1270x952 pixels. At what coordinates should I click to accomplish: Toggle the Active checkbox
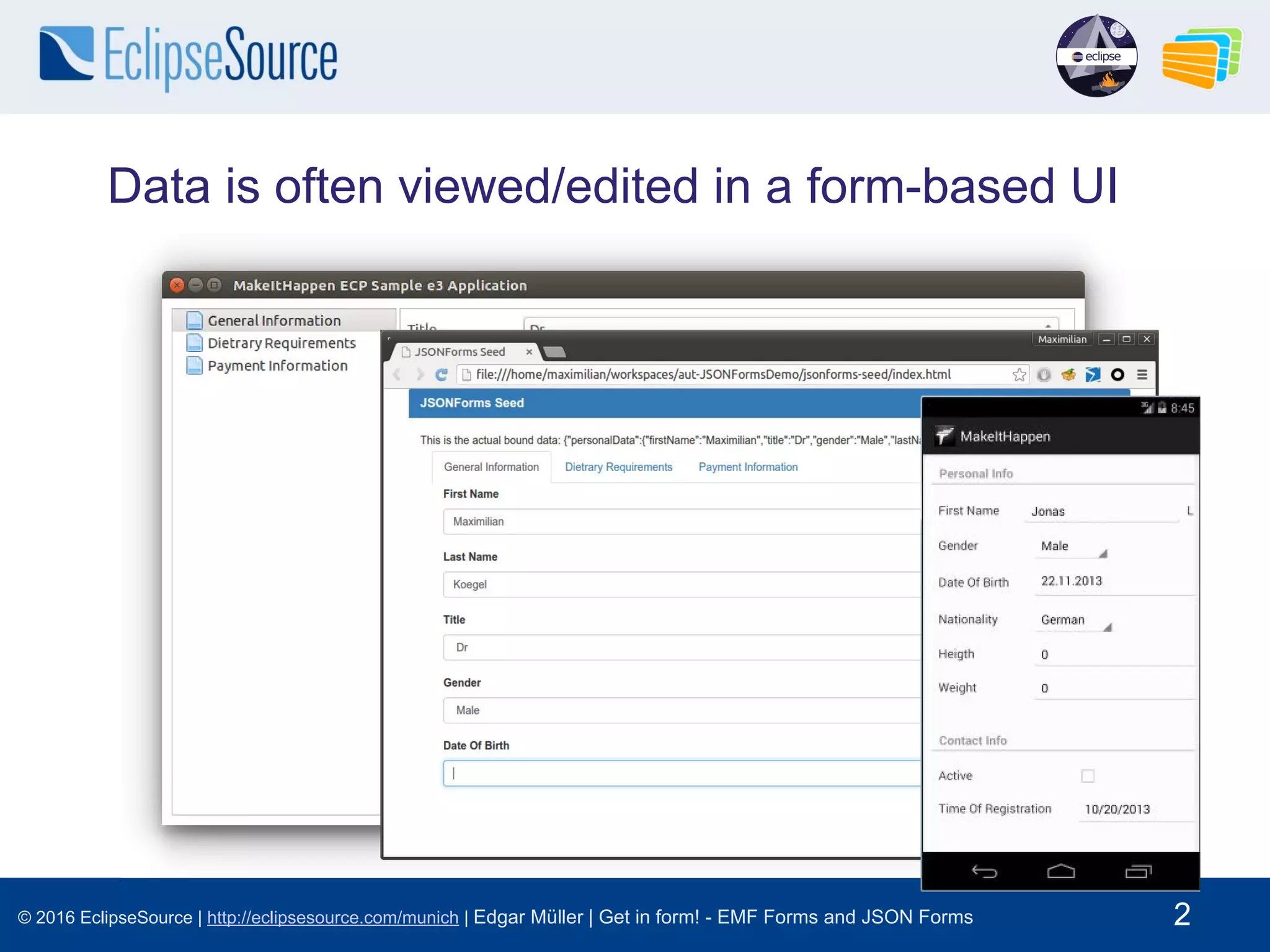[x=1088, y=776]
